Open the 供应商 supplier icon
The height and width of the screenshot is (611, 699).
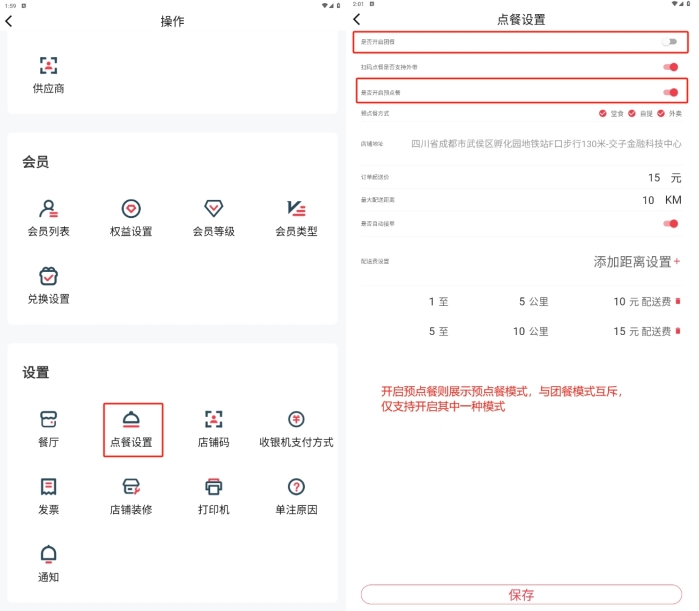click(48, 74)
